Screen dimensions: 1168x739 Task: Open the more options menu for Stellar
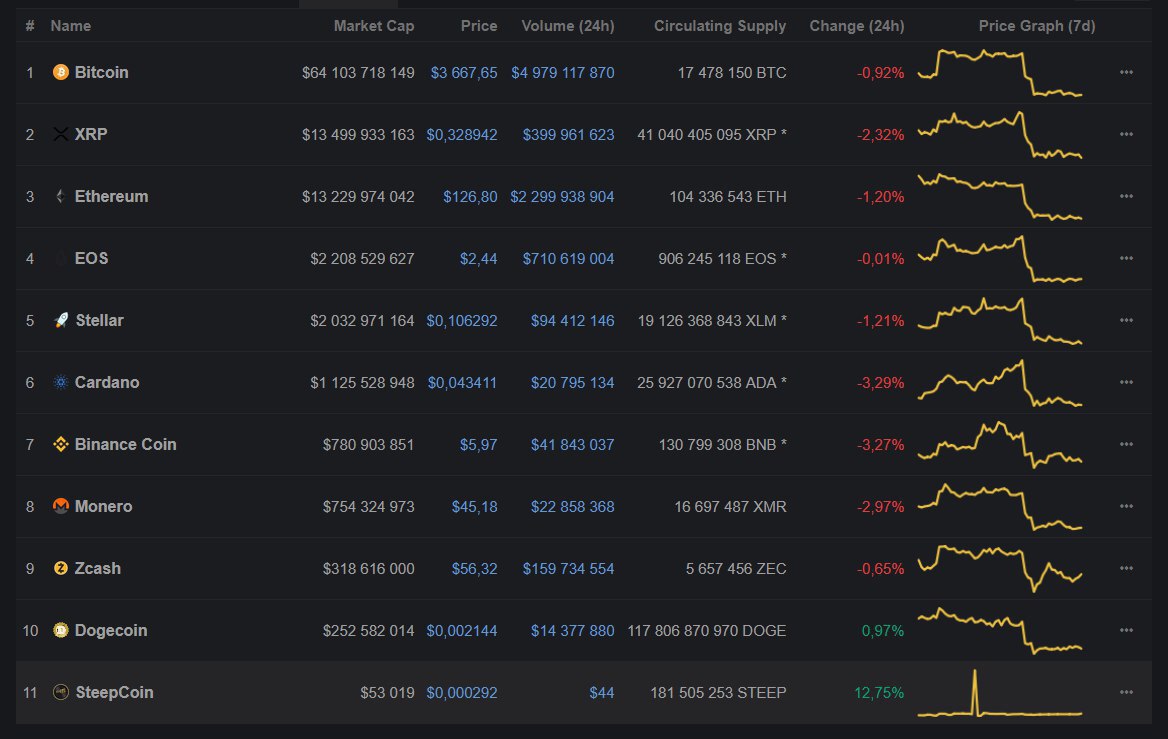pyautogui.click(x=1126, y=320)
